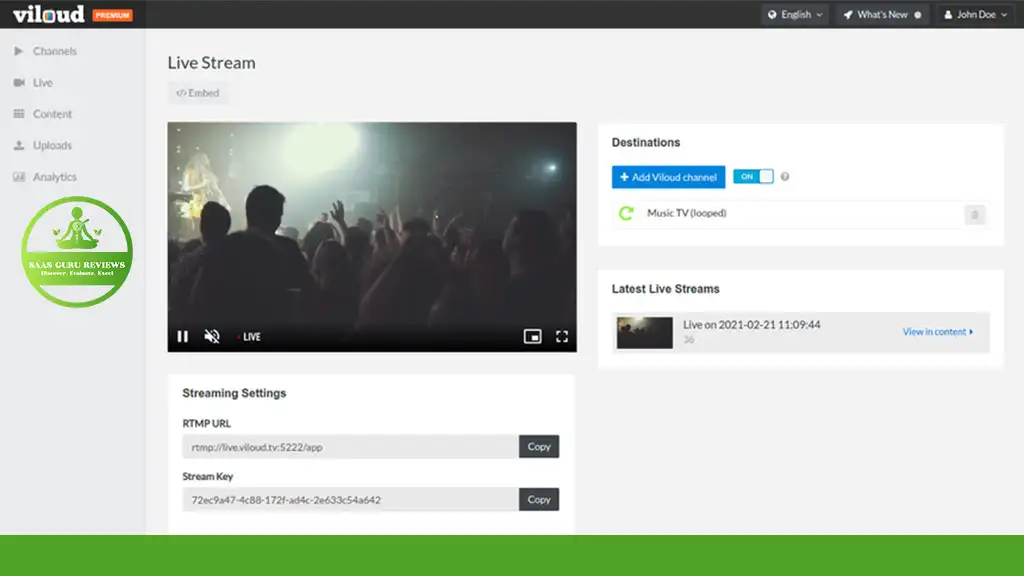Click the PREMIUM badge

[x=112, y=15]
